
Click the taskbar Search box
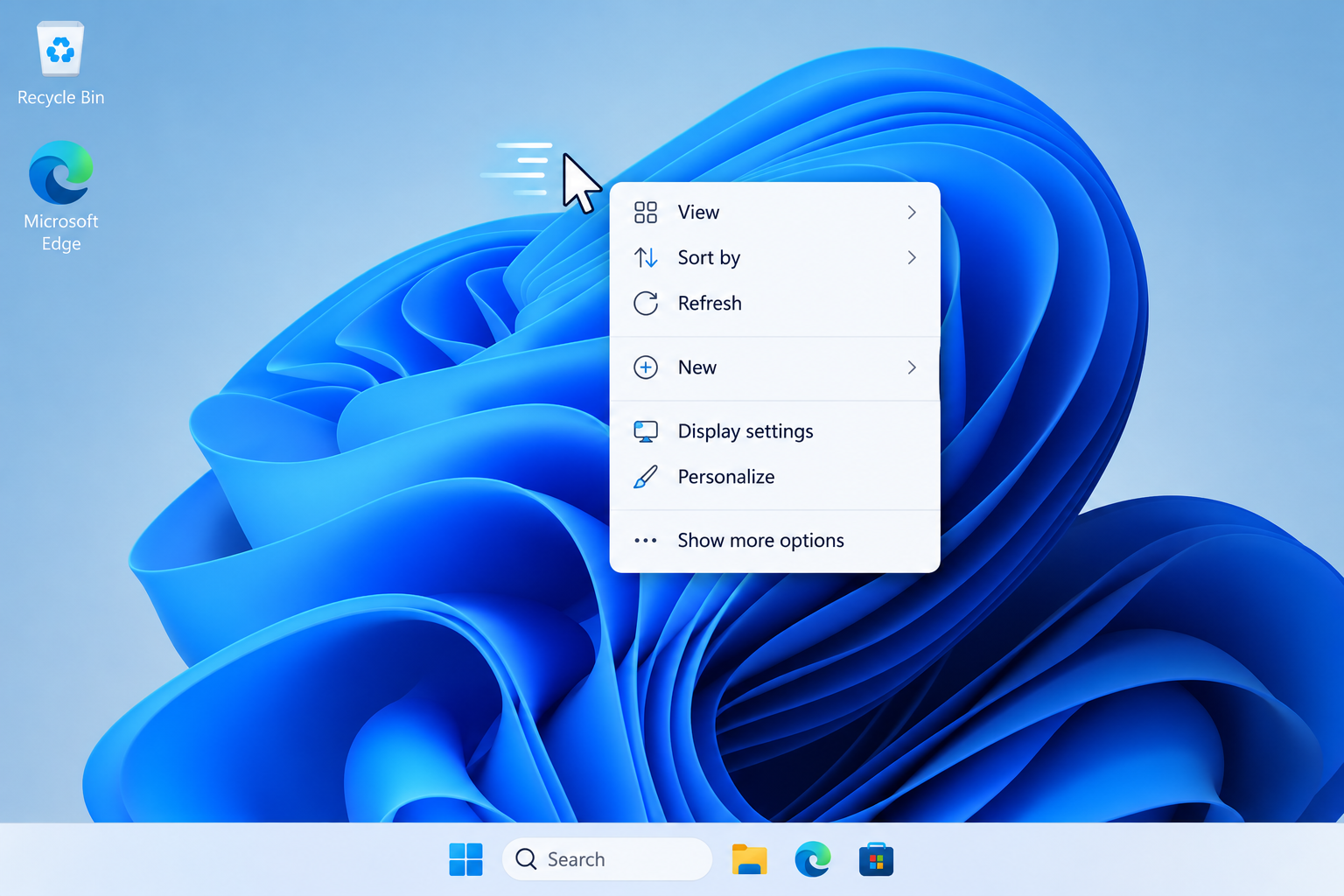607,859
